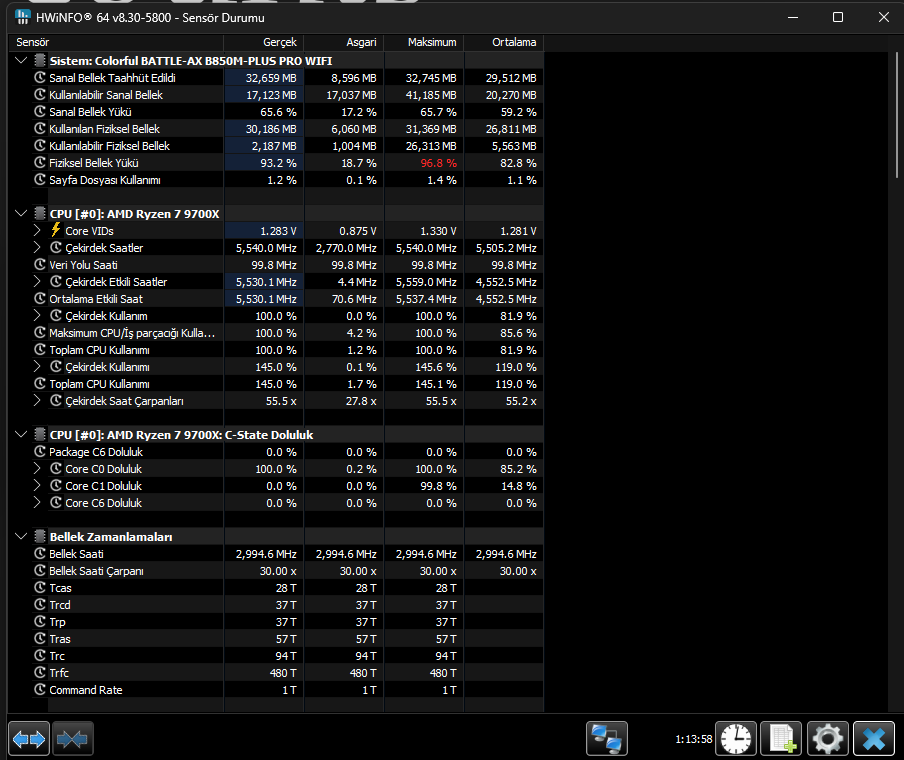Expand the Çekirdek Saat Çarpanları row
Screen dimensions: 904x760
coord(37,400)
